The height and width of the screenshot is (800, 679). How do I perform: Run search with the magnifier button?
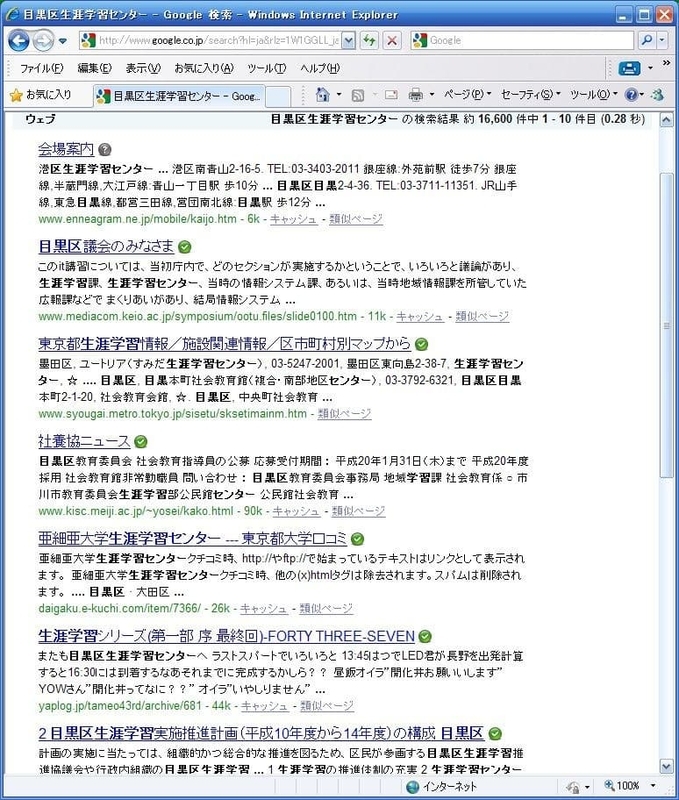click(x=646, y=40)
